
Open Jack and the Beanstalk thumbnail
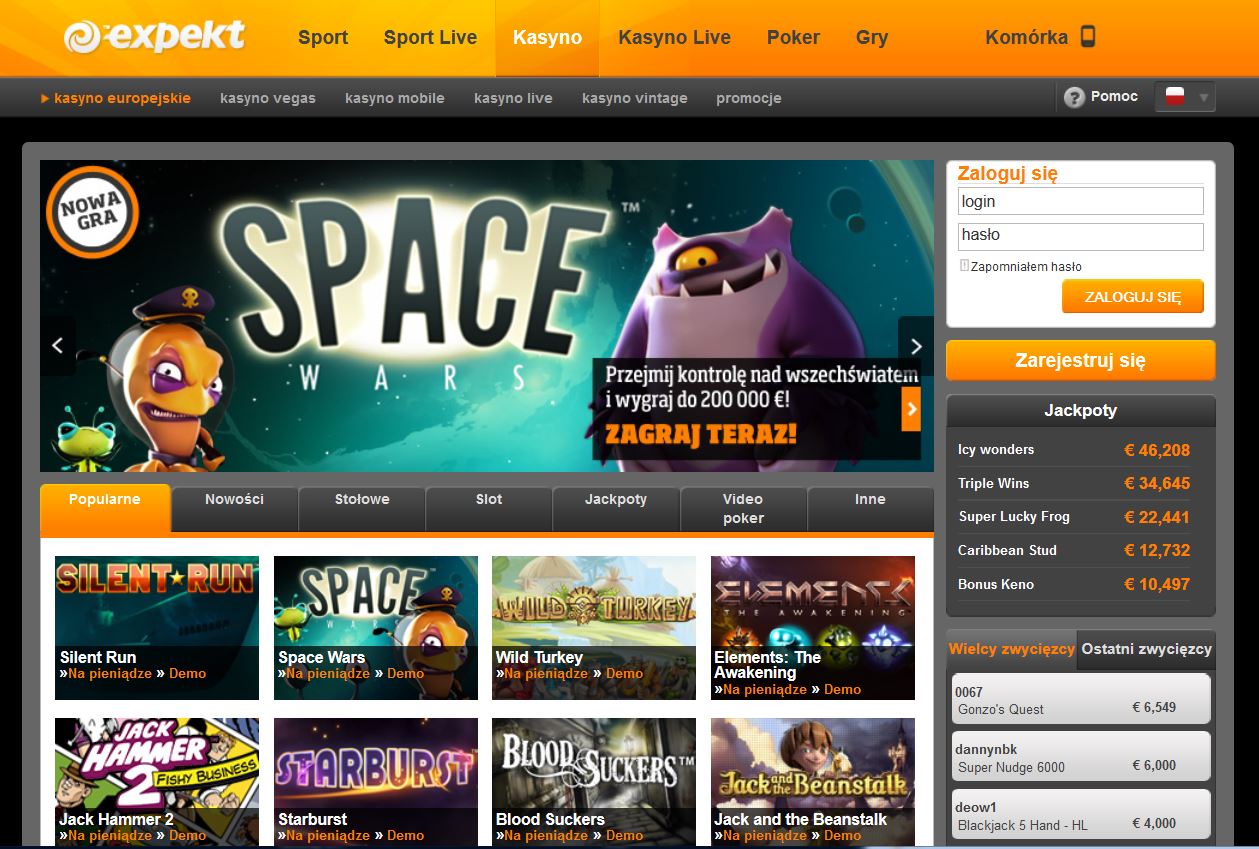[813, 781]
